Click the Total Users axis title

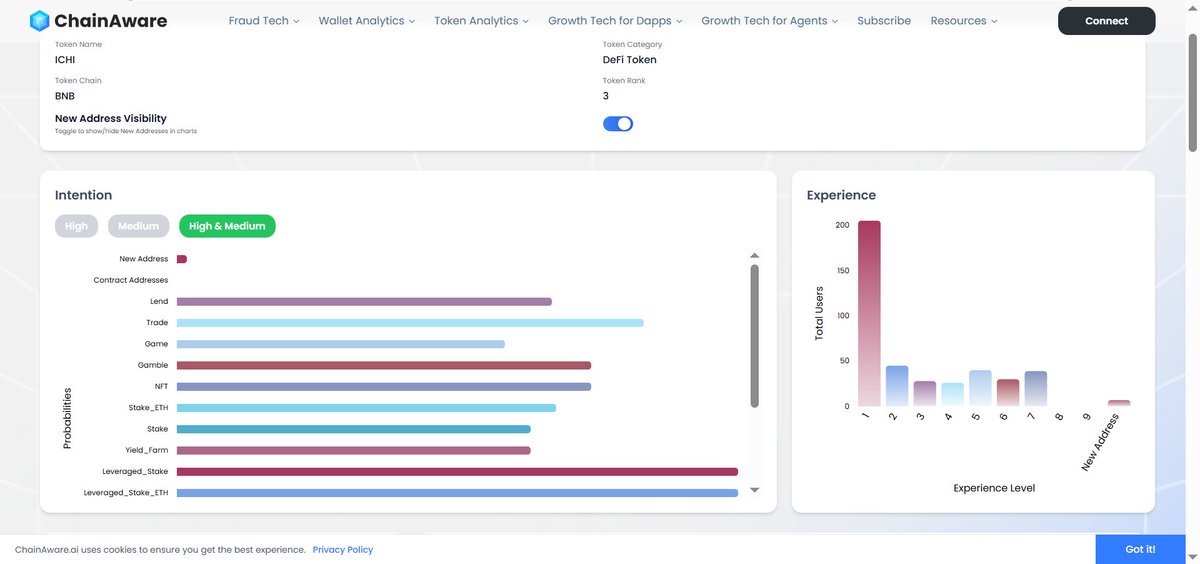click(x=819, y=313)
